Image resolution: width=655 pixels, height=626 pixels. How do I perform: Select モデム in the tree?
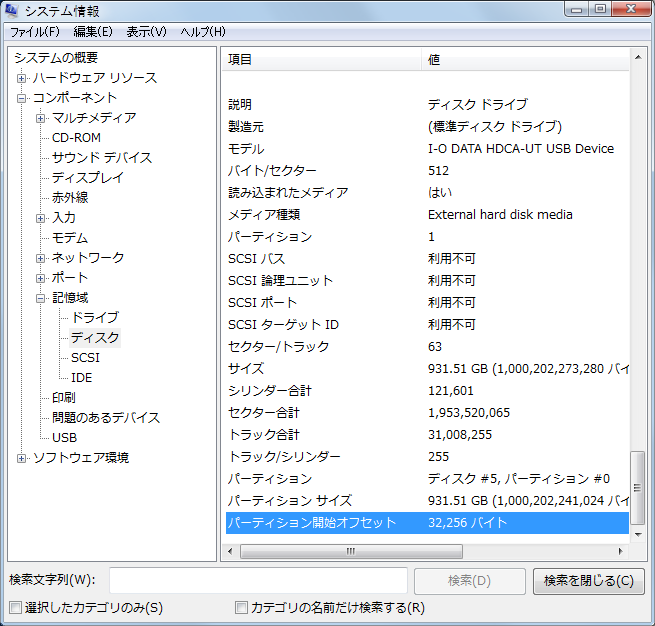point(70,238)
